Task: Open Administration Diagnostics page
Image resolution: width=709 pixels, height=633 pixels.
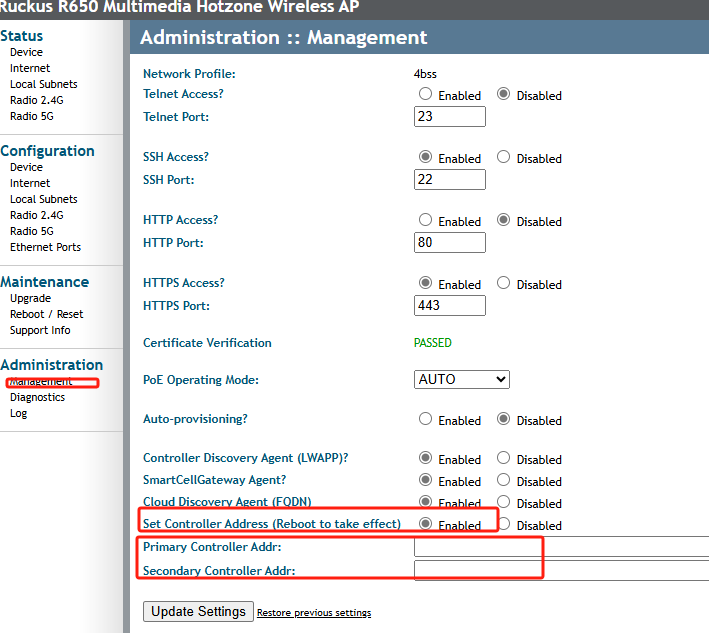Action: coord(38,397)
